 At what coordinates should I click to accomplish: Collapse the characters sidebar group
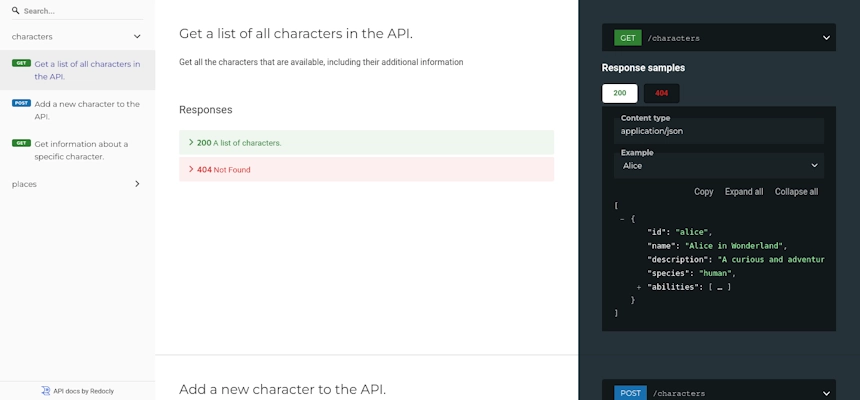[77, 37]
